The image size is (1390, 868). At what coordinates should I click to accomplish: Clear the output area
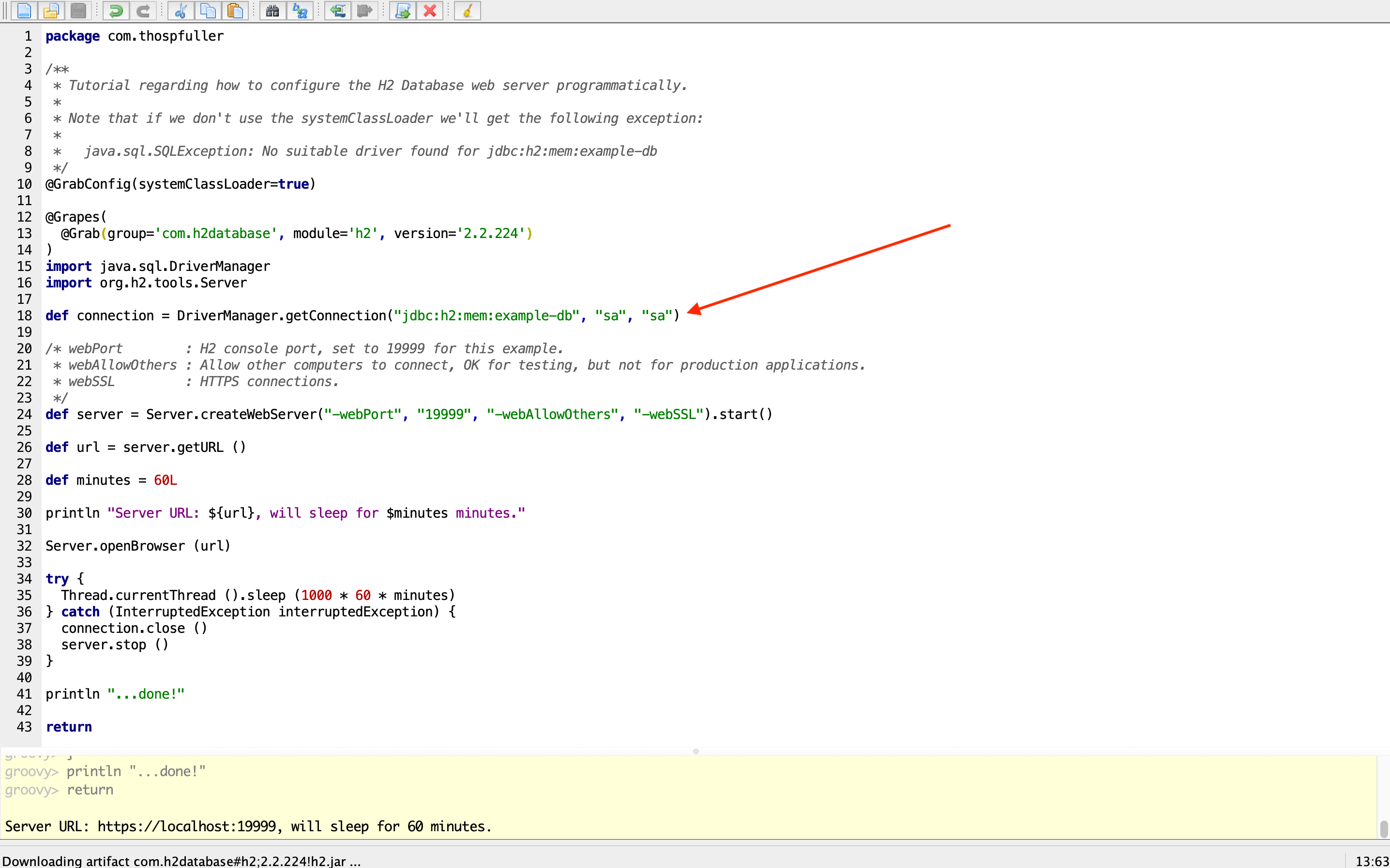[466, 10]
